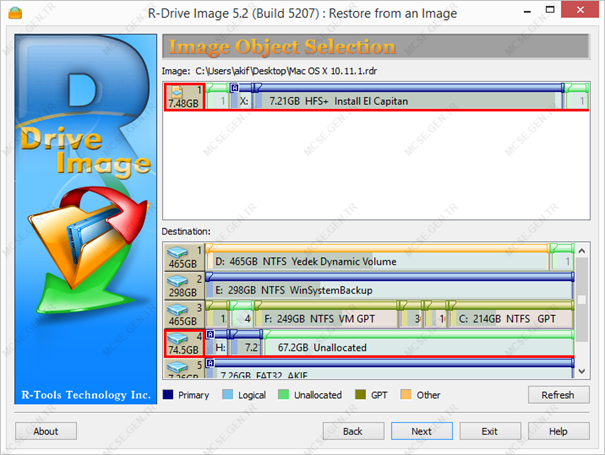The height and width of the screenshot is (455, 605).
Task: Proceed with the Next button
Action: 422,431
